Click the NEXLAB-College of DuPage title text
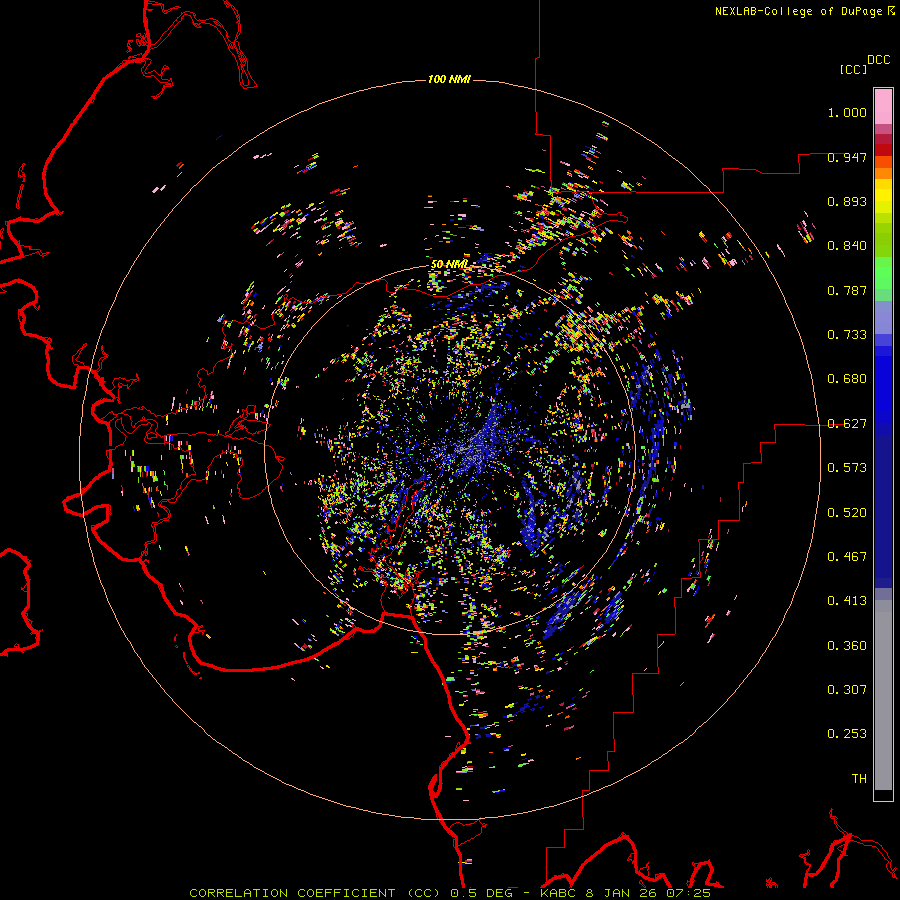 [799, 11]
